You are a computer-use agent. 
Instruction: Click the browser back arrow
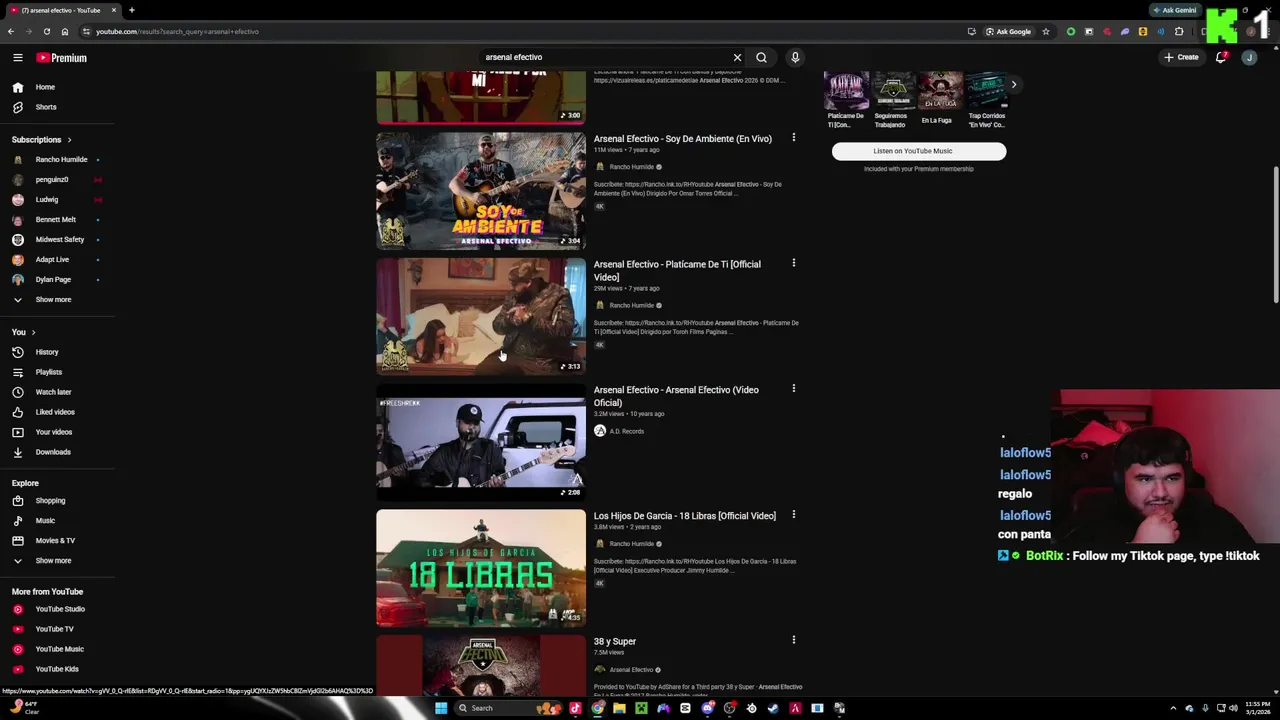tap(11, 31)
